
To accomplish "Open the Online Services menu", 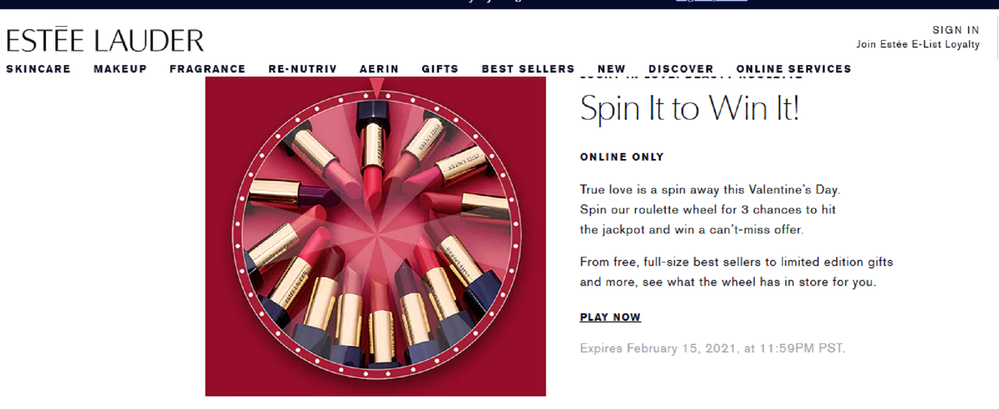I will (794, 69).
